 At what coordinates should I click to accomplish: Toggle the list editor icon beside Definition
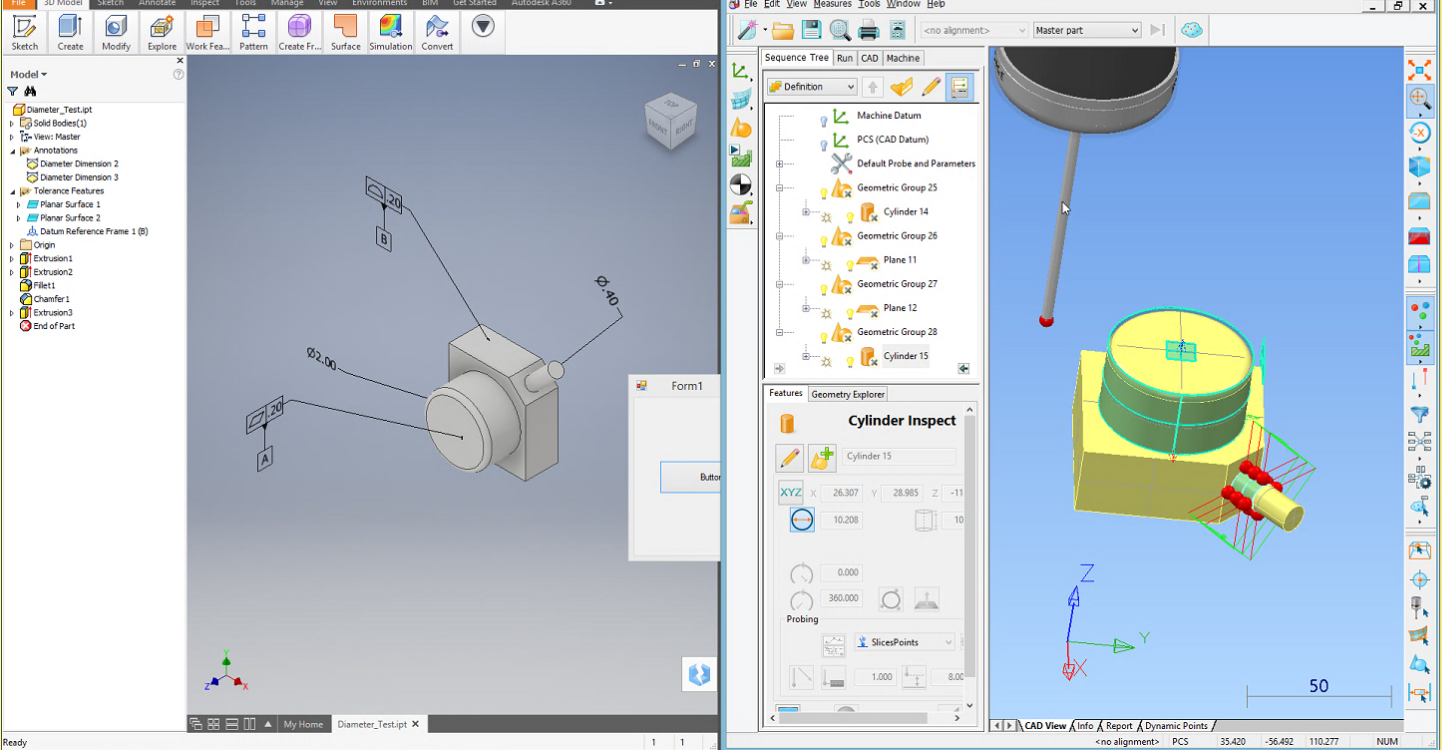959,87
